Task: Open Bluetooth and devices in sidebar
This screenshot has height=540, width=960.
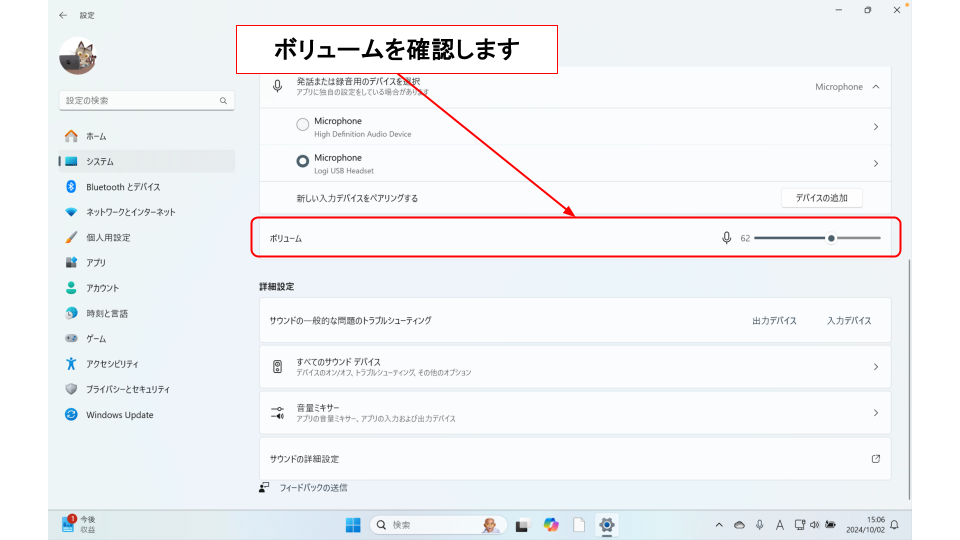Action: [122, 187]
